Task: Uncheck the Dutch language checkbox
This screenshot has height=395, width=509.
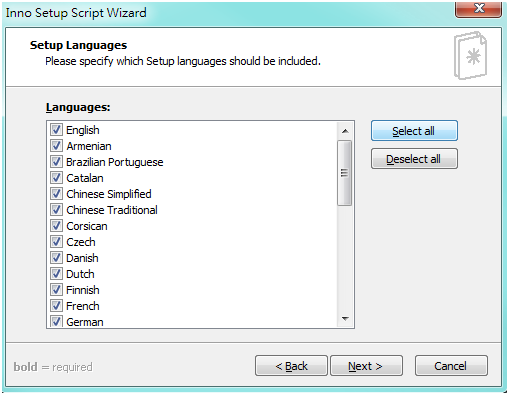Action: pos(56,274)
